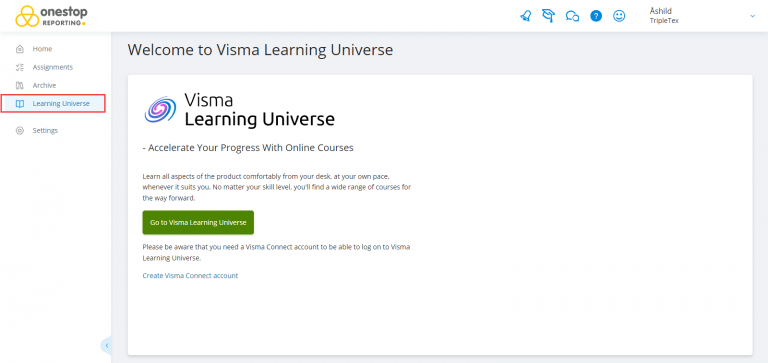
Task: Open the chat bubbles icon
Action: pyautogui.click(x=572, y=16)
